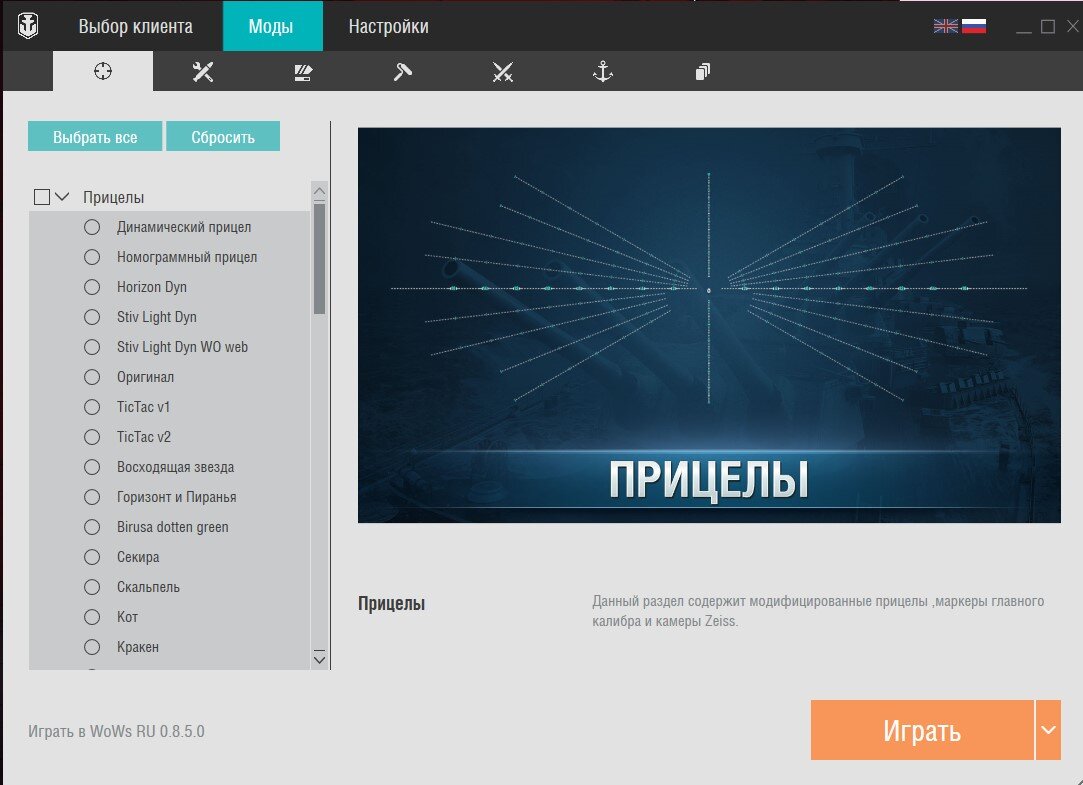Click the Прицелы tree group label
Screen dimensions: 1083x785
click(x=113, y=197)
